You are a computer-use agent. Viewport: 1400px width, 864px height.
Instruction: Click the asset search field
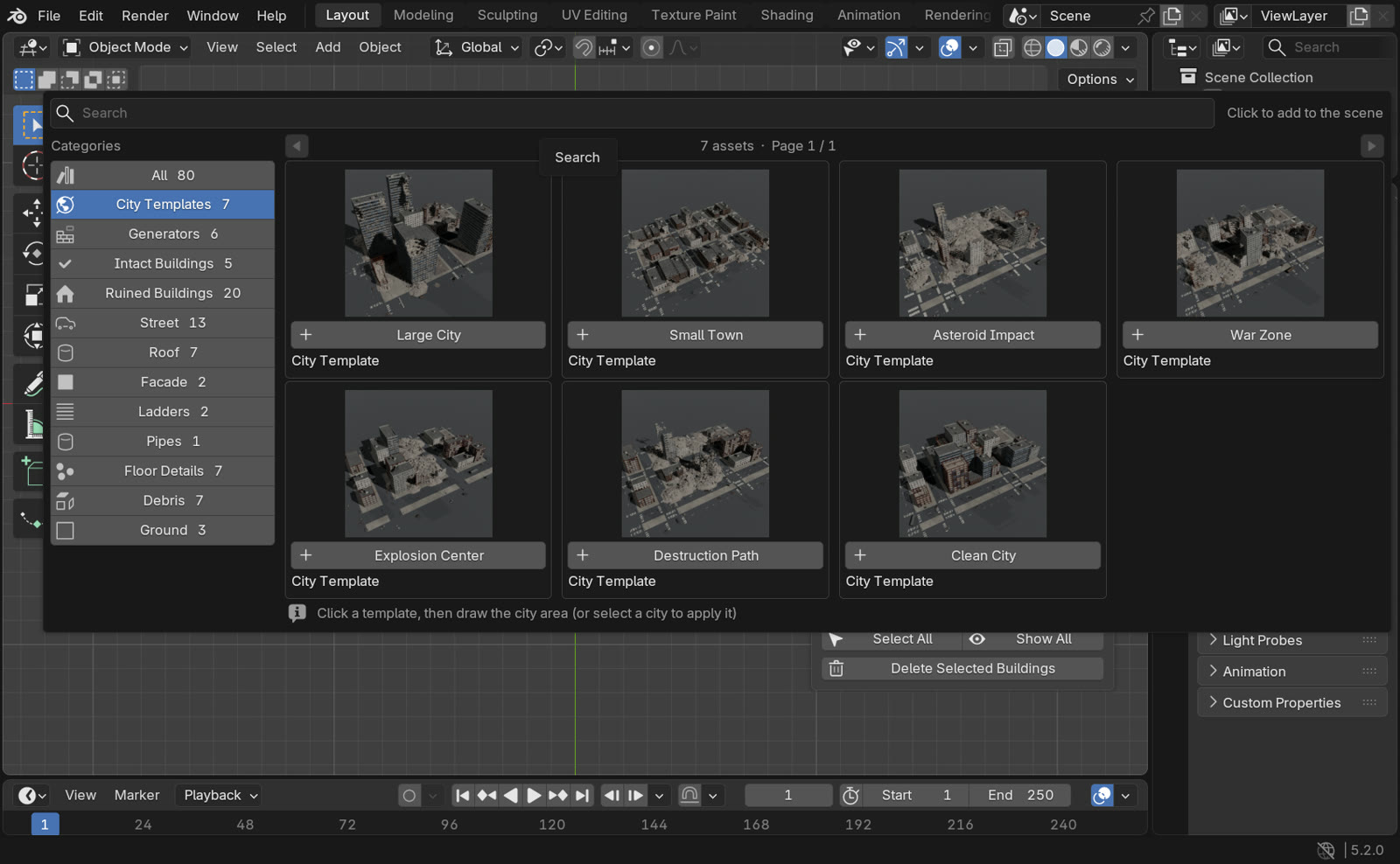632,113
